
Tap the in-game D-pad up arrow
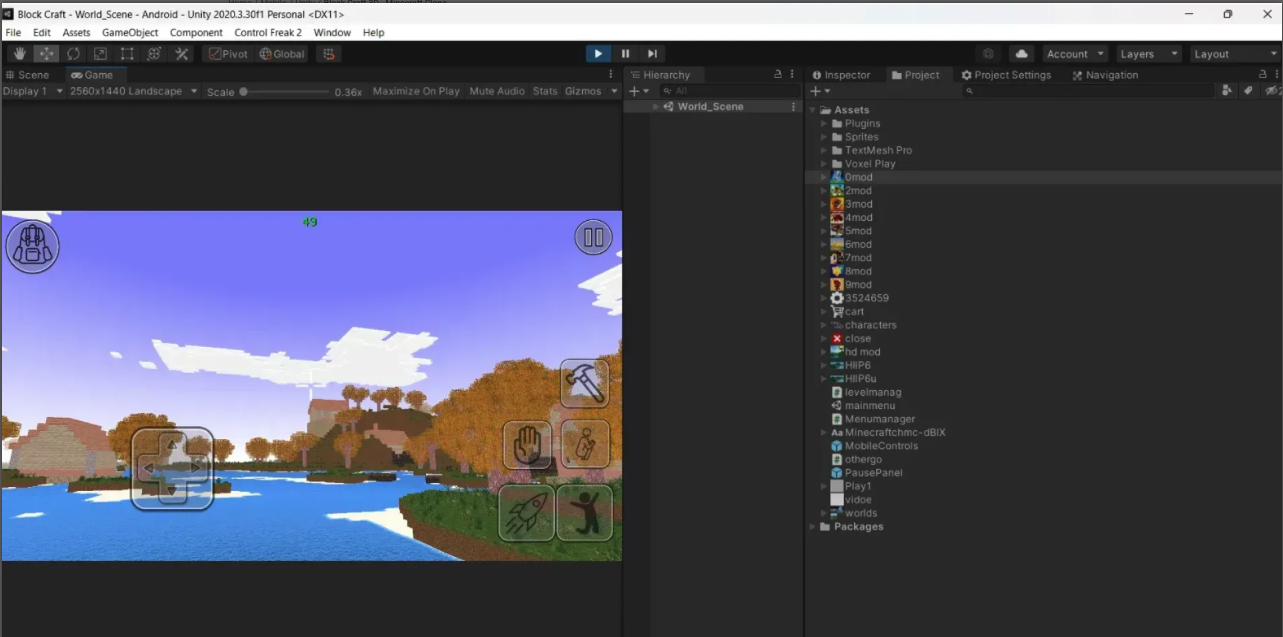(x=172, y=444)
